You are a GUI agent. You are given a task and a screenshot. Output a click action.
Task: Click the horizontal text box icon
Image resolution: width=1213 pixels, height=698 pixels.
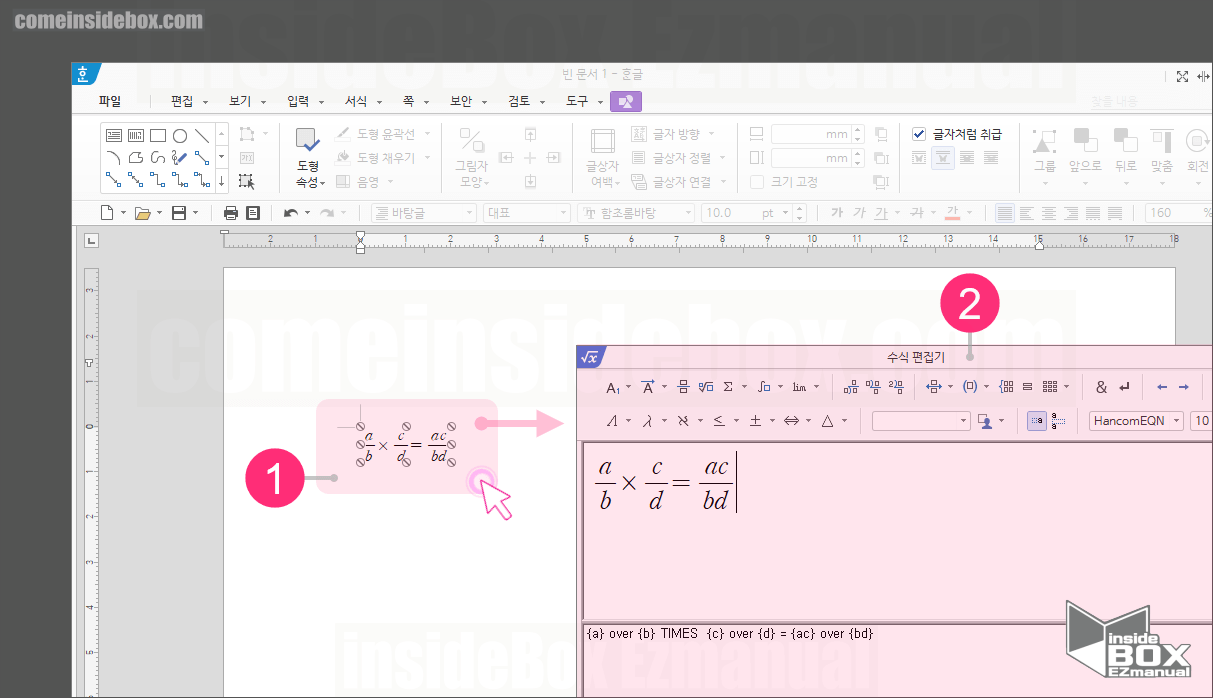(x=113, y=135)
